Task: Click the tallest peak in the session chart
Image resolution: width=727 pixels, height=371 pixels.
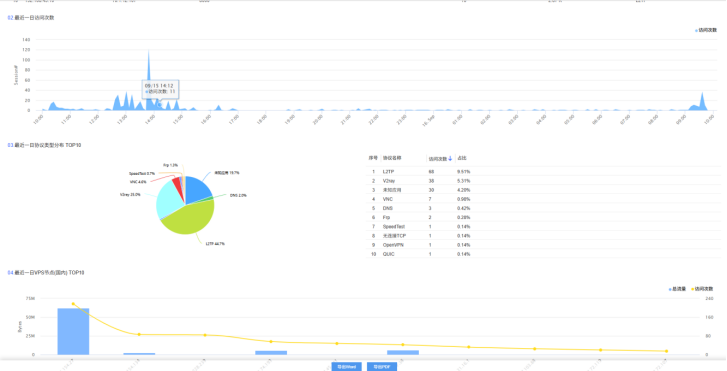Action: tap(148, 52)
